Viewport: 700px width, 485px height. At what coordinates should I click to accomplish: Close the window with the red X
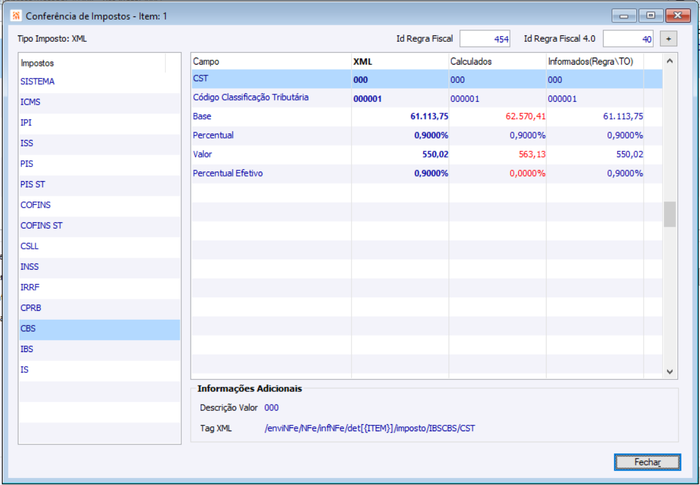pyautogui.click(x=678, y=16)
